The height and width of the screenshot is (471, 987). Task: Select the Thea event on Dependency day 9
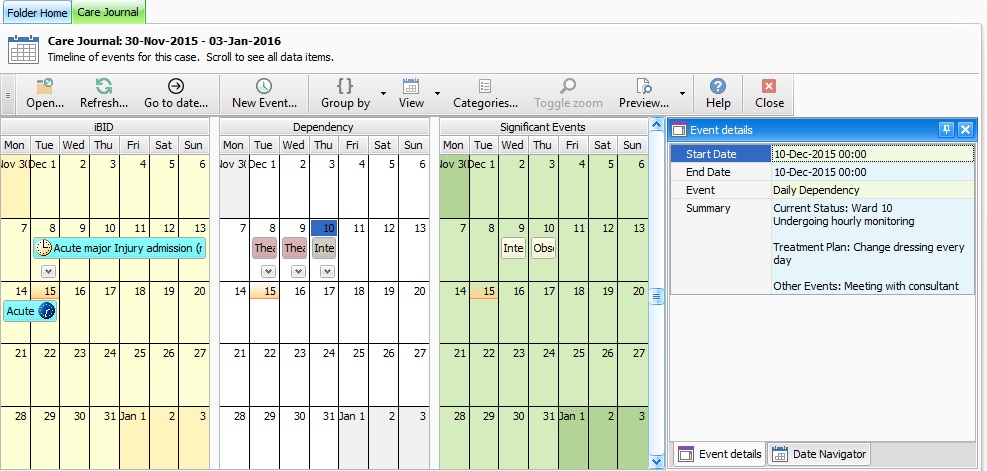295,248
